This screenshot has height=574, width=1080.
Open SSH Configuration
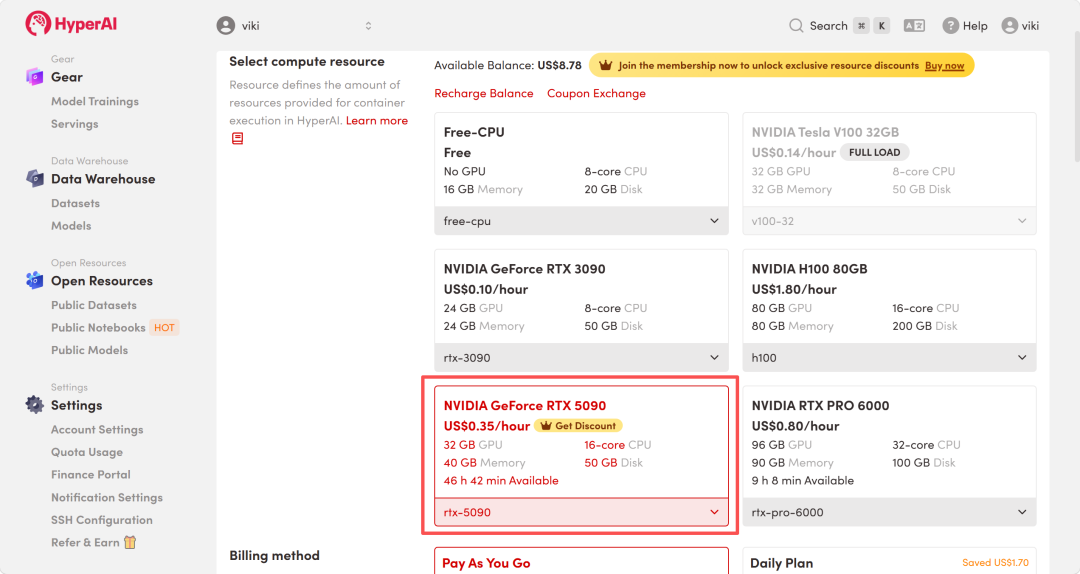click(x=102, y=520)
